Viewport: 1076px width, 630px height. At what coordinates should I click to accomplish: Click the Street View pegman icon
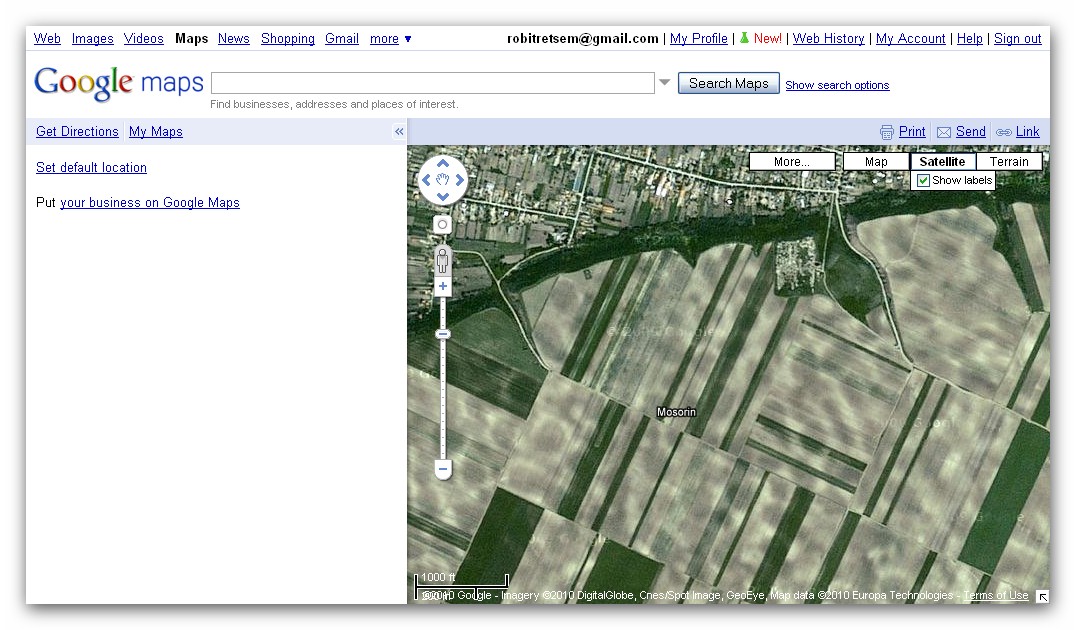click(443, 261)
